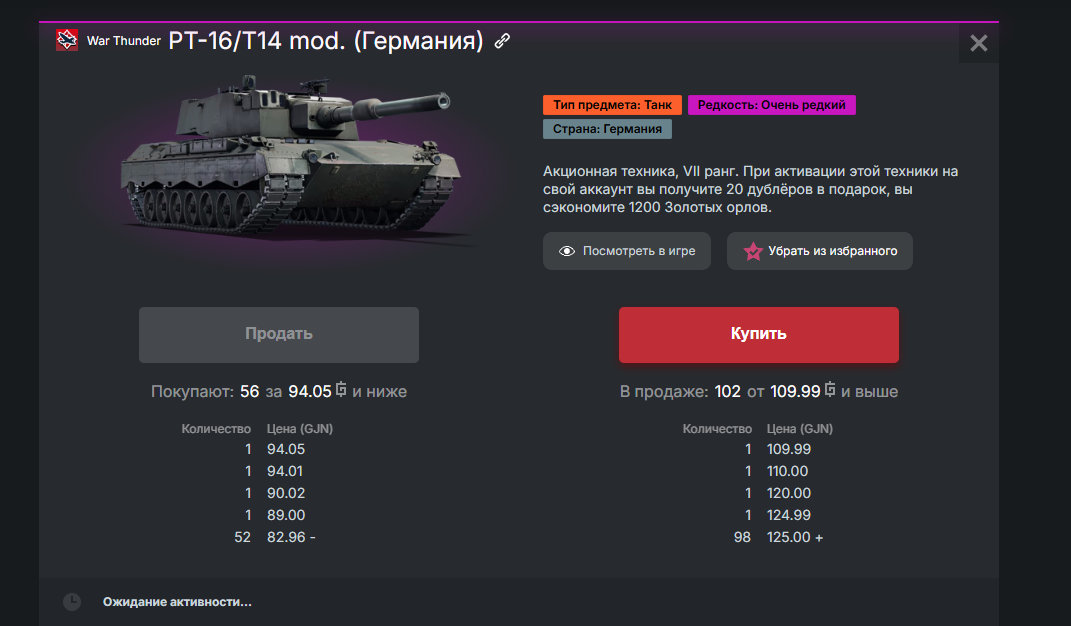The height and width of the screenshot is (626, 1071).
Task: Click GJN coin icon next to 109.99
Action: tap(830, 390)
